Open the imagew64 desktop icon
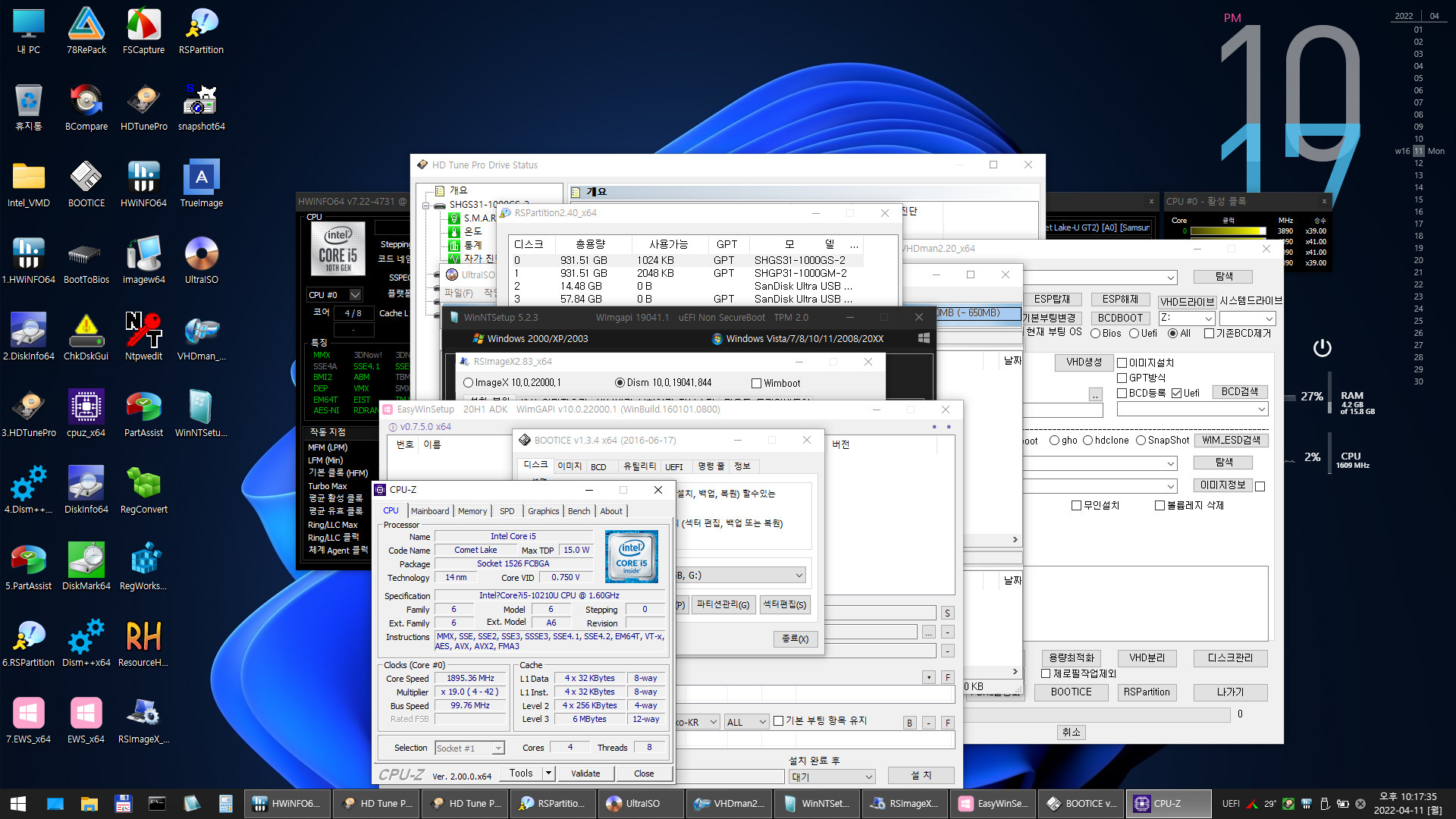Screen dimensions: 1456x819 (143, 261)
